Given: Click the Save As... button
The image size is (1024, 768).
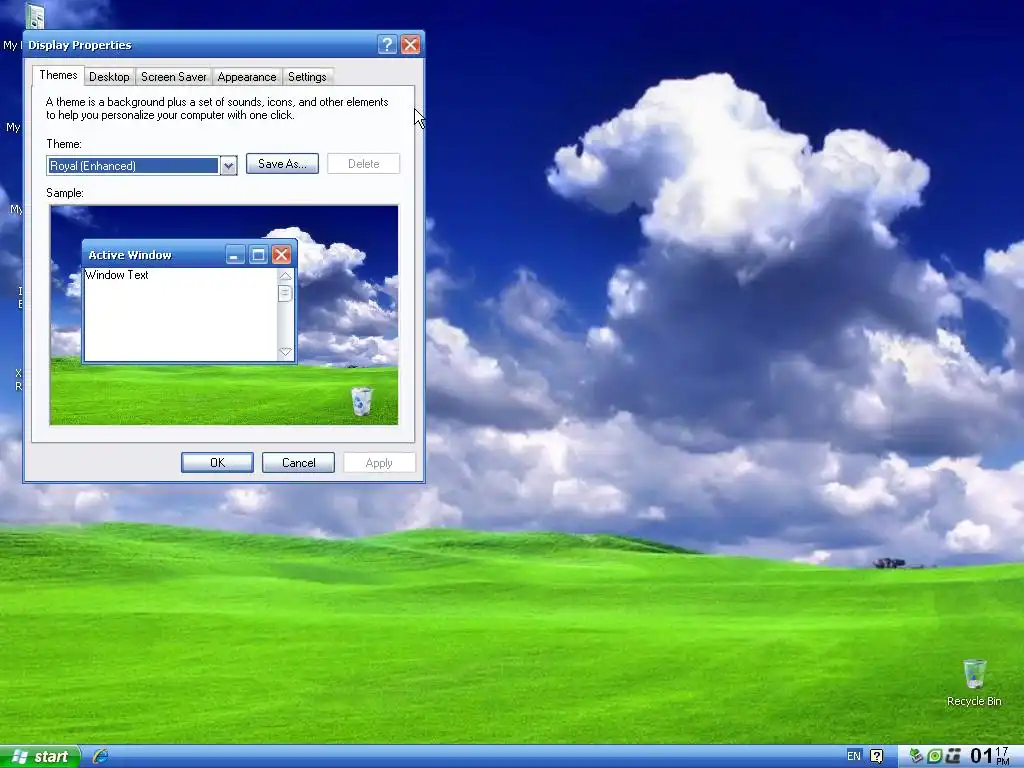Looking at the screenshot, I should click(282, 164).
